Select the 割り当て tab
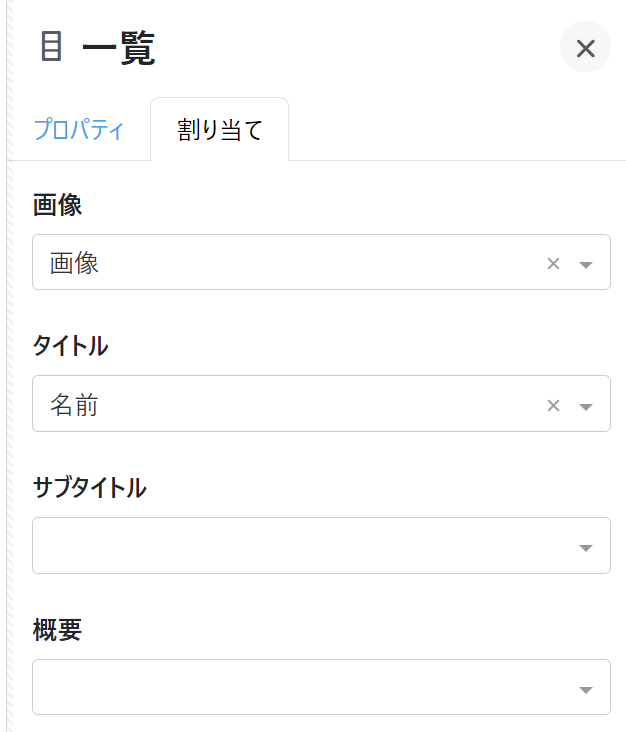The width and height of the screenshot is (626, 732). point(220,130)
